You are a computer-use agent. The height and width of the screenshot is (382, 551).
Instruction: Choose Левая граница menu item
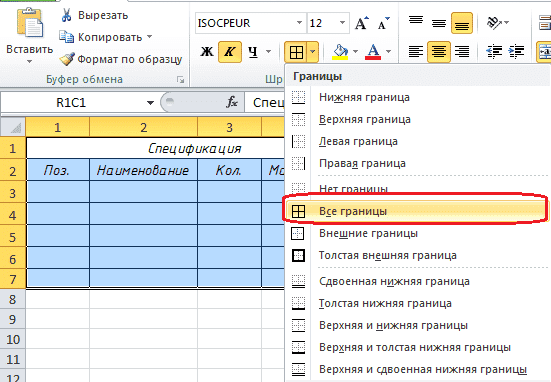pos(417,141)
